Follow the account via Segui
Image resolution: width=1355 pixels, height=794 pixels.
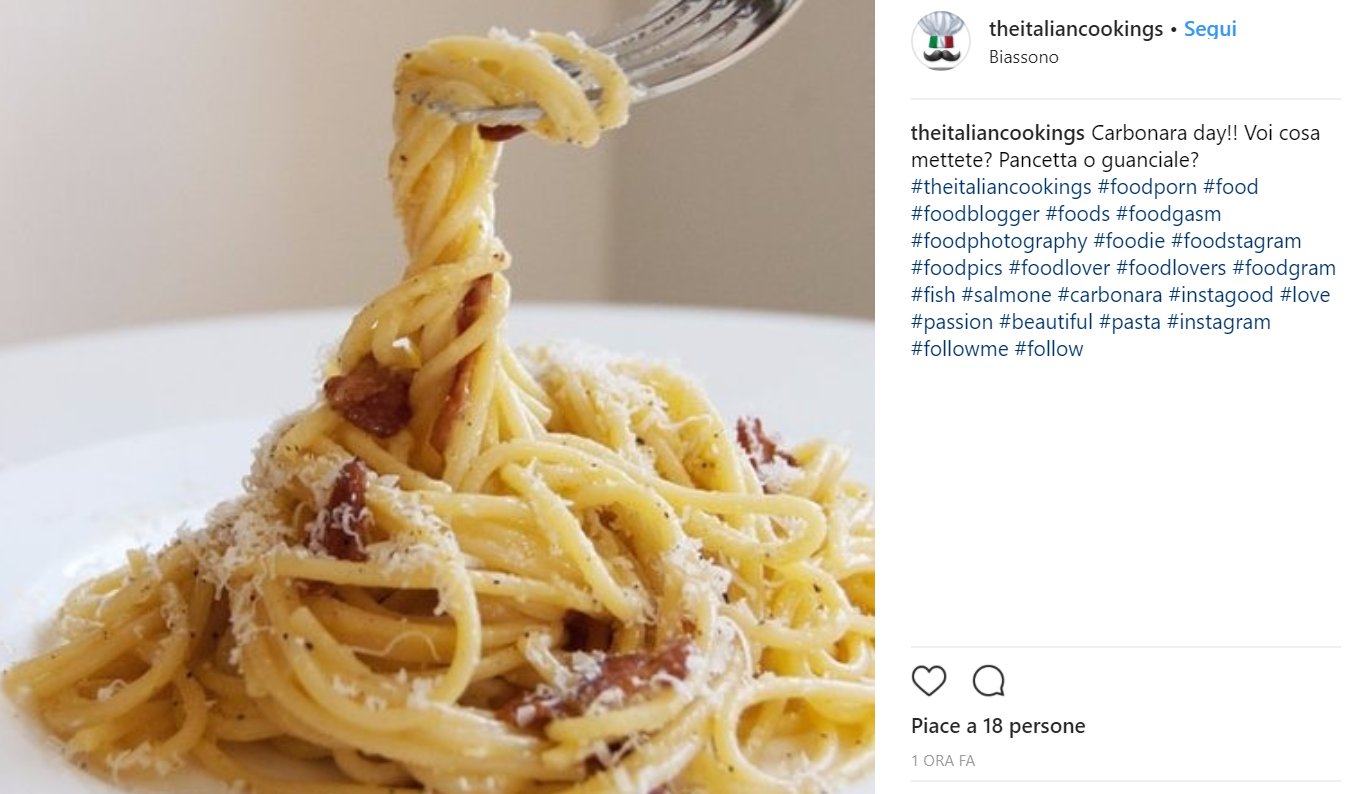coord(1210,29)
